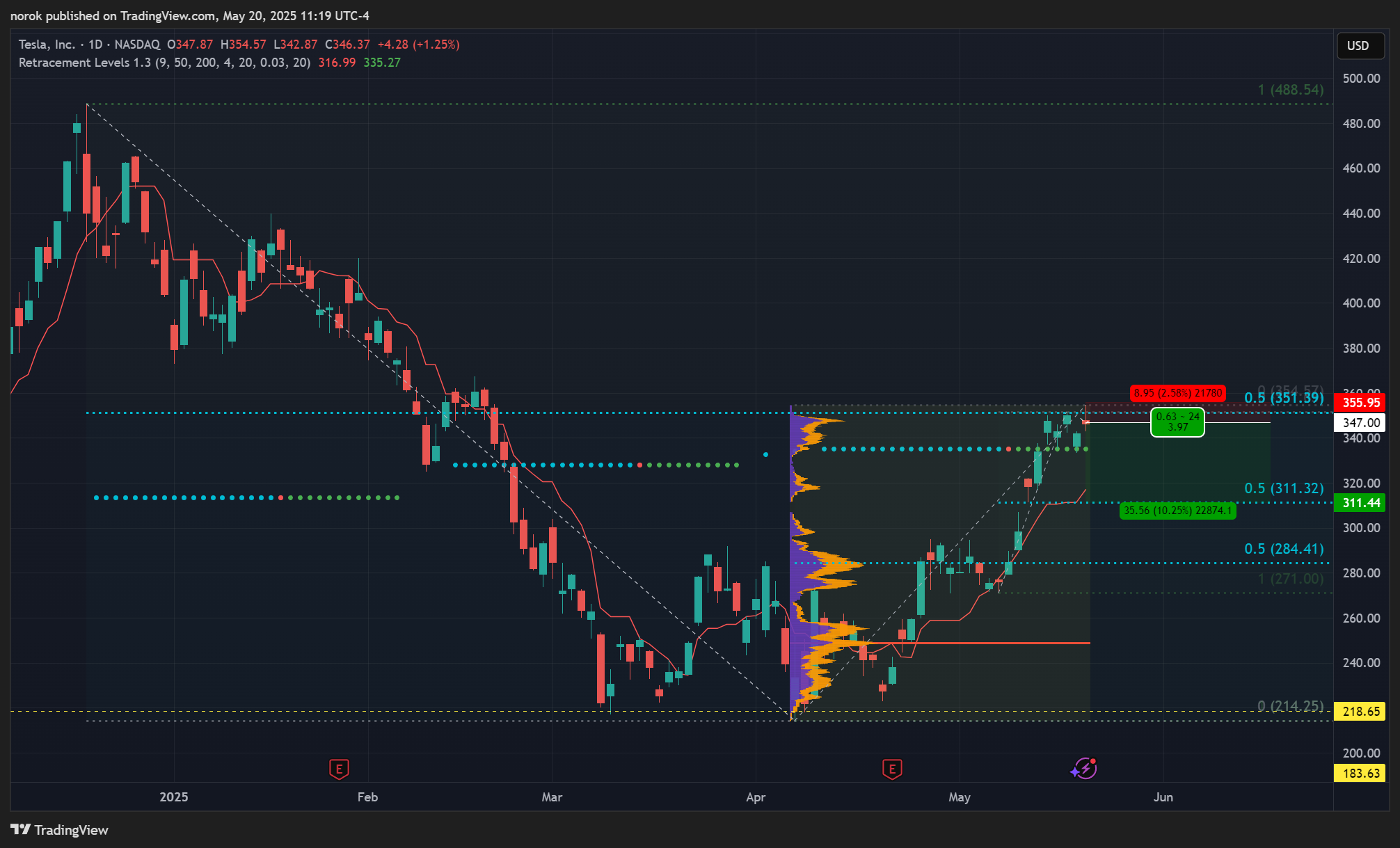Viewport: 1400px width, 848px height.
Task: Click the red stop label 8.95 (2.58%)
Action: pos(1177,393)
